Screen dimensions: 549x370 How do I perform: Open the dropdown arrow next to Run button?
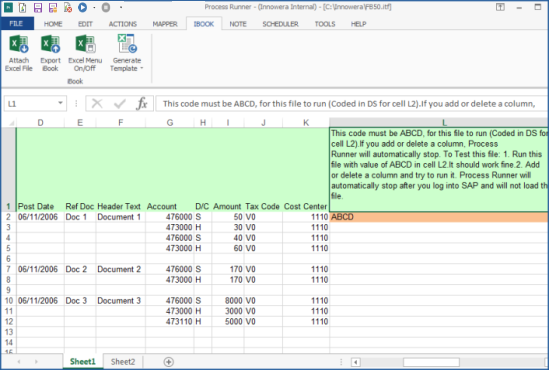pos(94,7)
